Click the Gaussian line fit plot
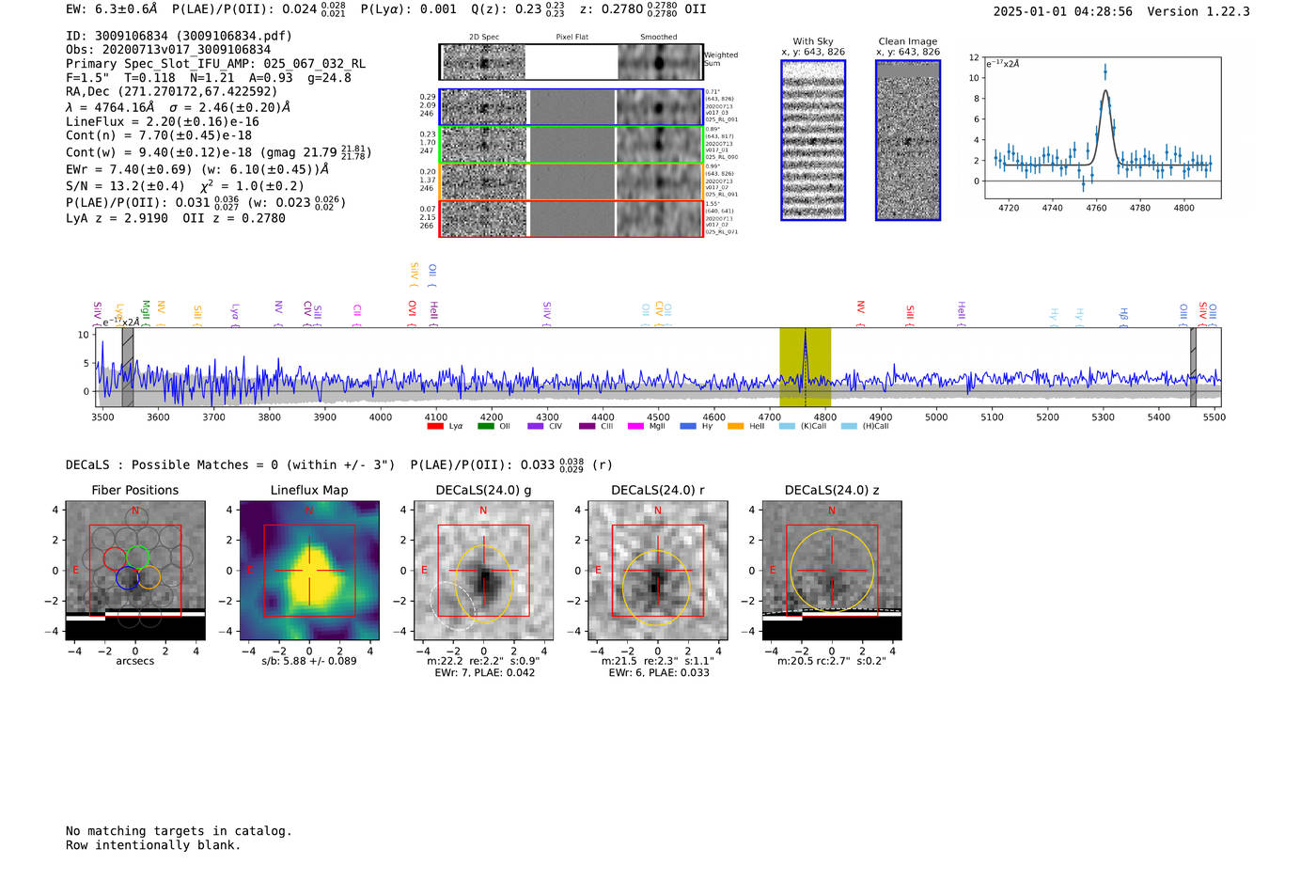Image resolution: width=1316 pixels, height=896 pixels. [1102, 128]
